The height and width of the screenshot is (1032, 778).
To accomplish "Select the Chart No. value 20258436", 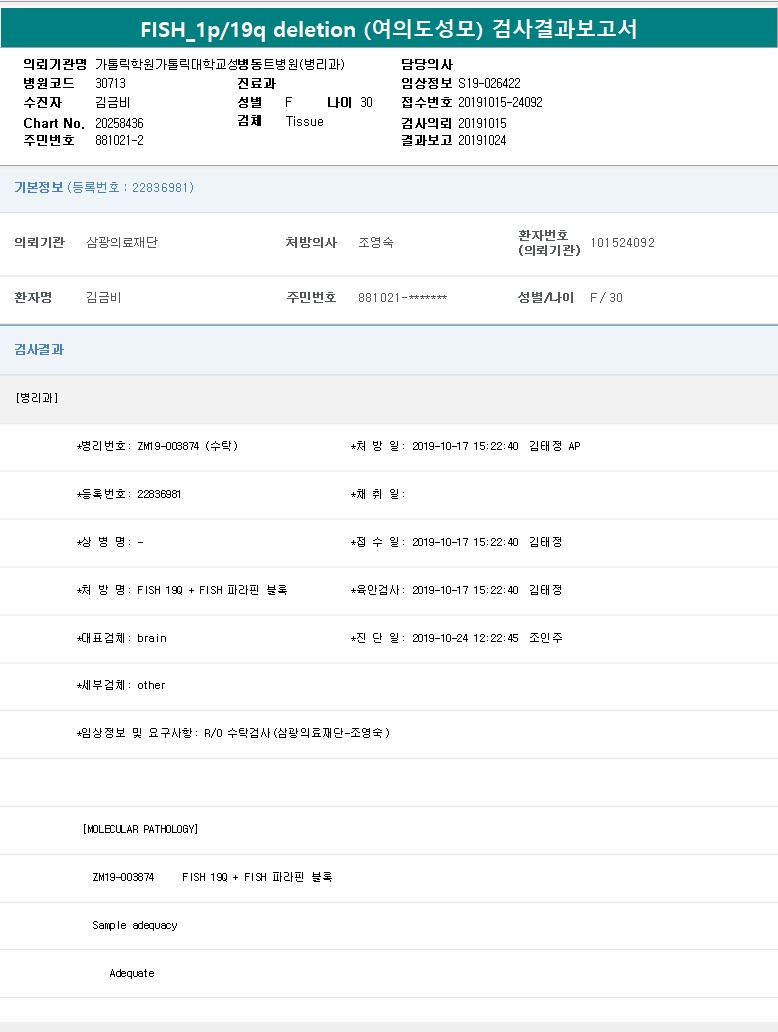I will (x=119, y=123).
